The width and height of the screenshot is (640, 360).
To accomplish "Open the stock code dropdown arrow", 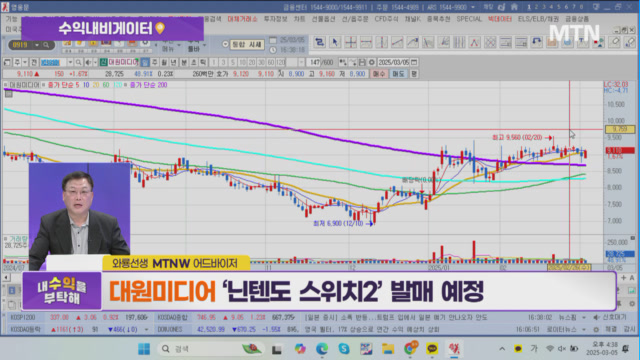I will pos(70,62).
